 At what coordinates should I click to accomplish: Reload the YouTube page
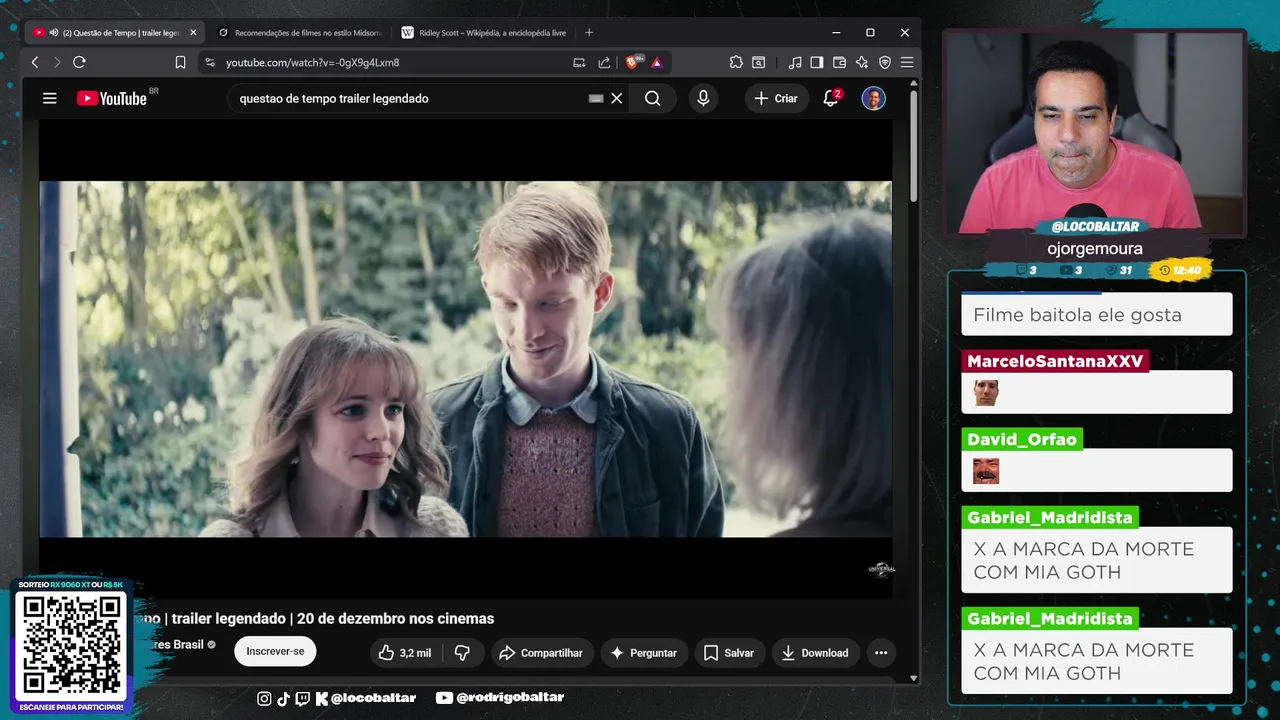pyautogui.click(x=79, y=62)
